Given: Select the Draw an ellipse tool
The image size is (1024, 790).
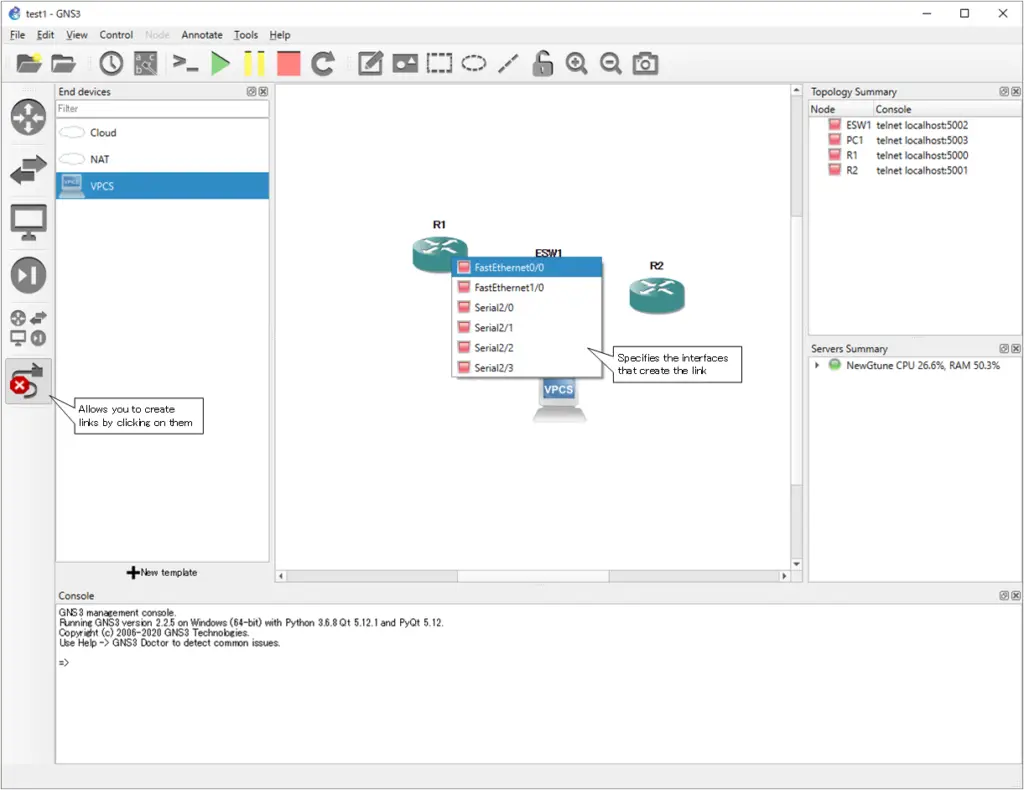Looking at the screenshot, I should (473, 63).
